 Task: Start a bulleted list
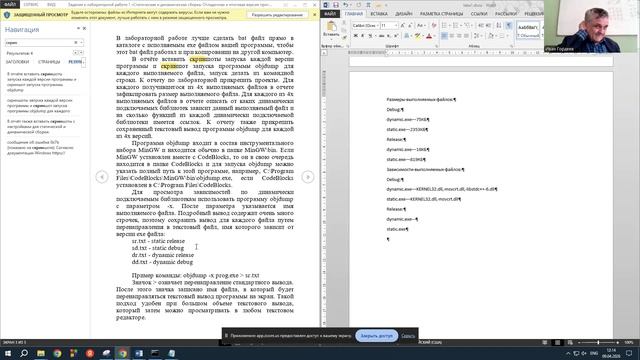pos(444,26)
